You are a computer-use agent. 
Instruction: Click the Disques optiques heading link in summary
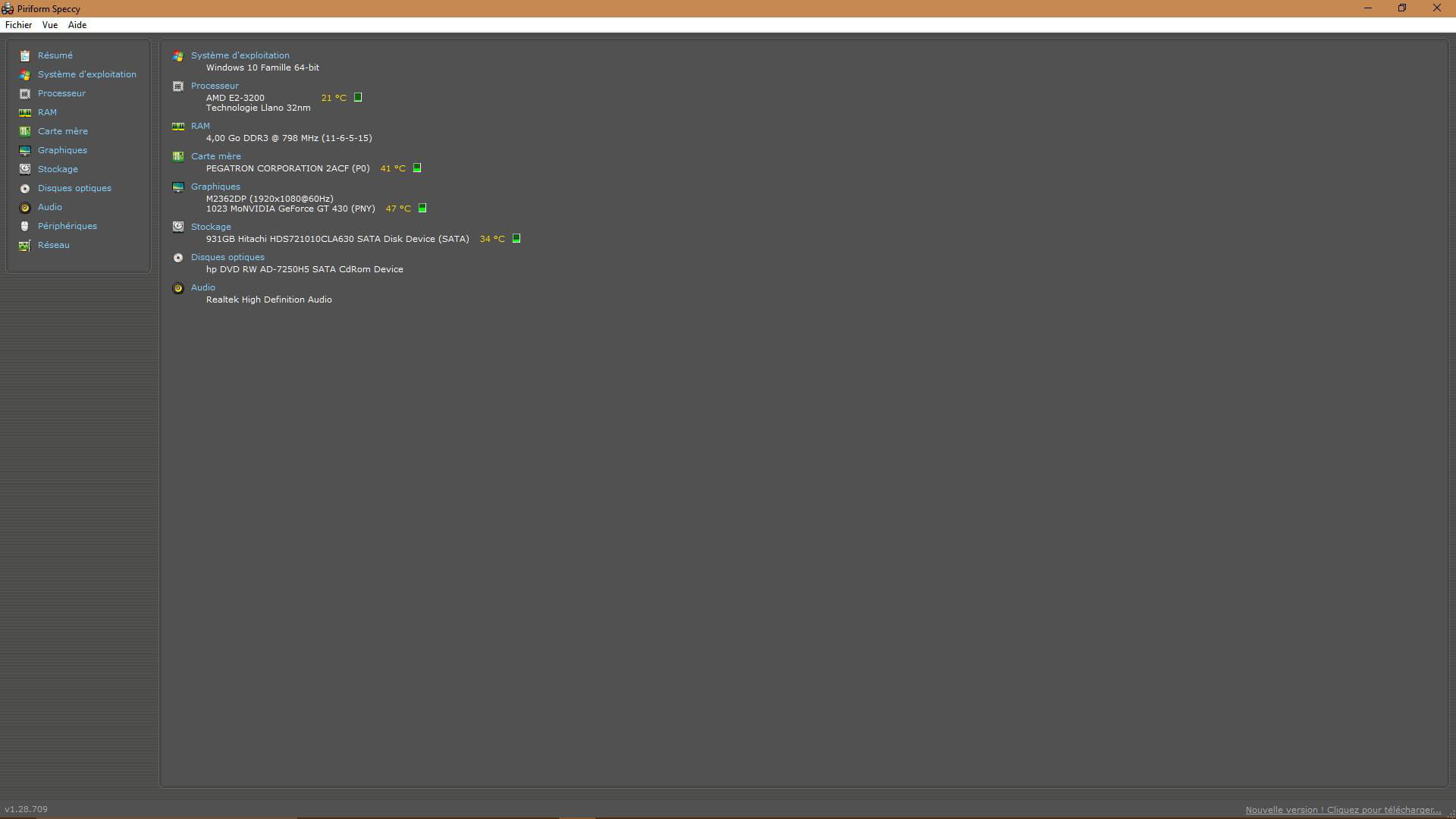[x=227, y=257]
